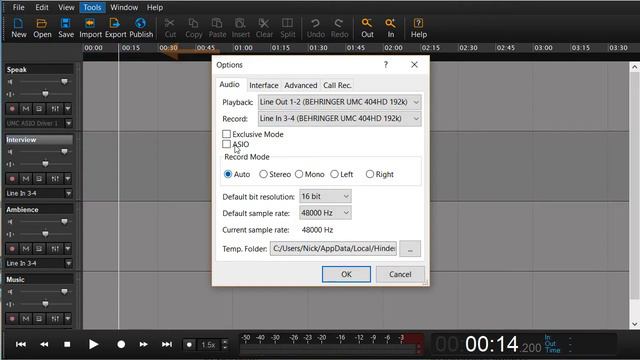640x360 pixels.
Task: Zoom in with the In magnifier icon
Action: tap(391, 28)
